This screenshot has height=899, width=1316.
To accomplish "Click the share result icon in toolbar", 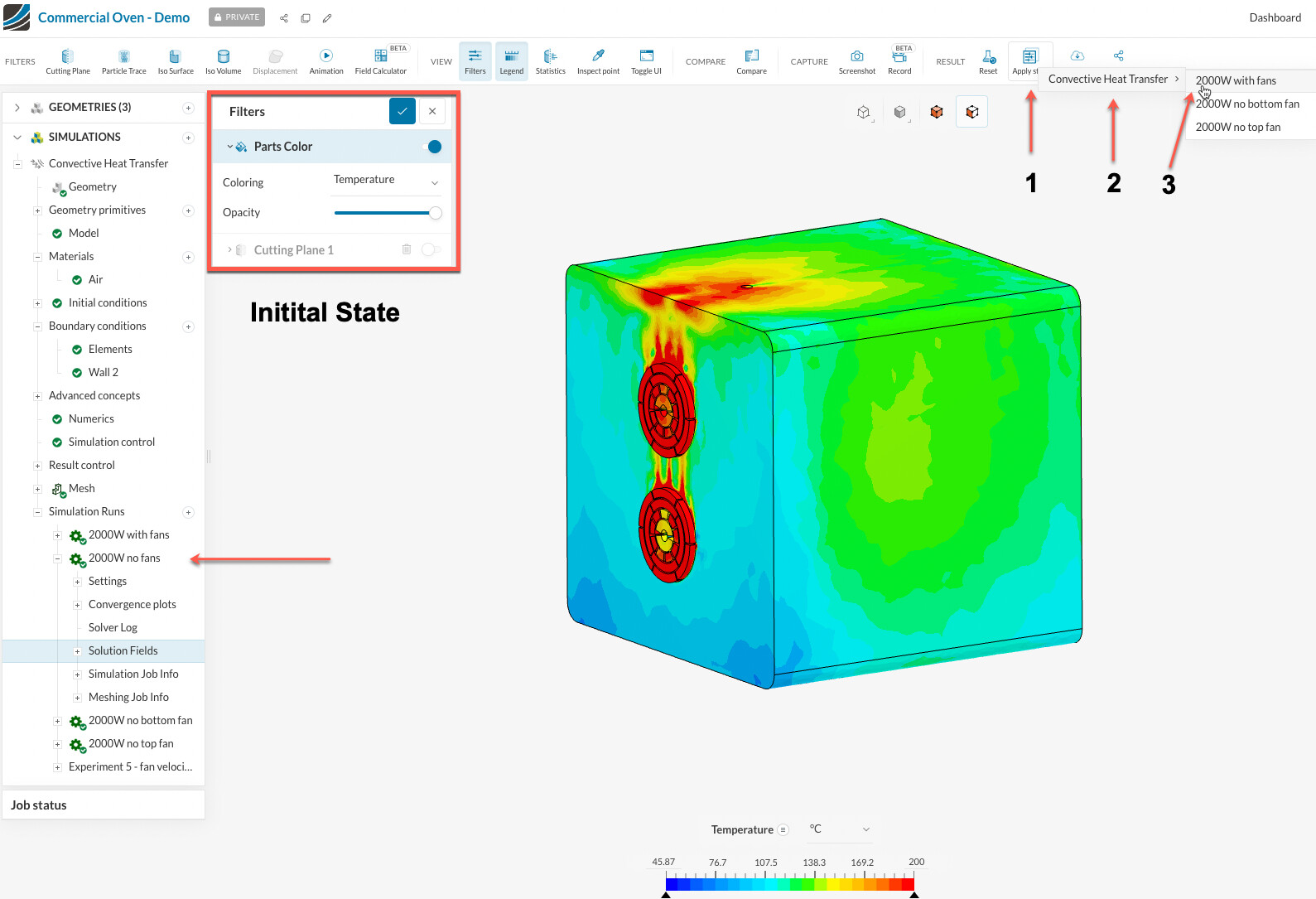I will point(1119,56).
